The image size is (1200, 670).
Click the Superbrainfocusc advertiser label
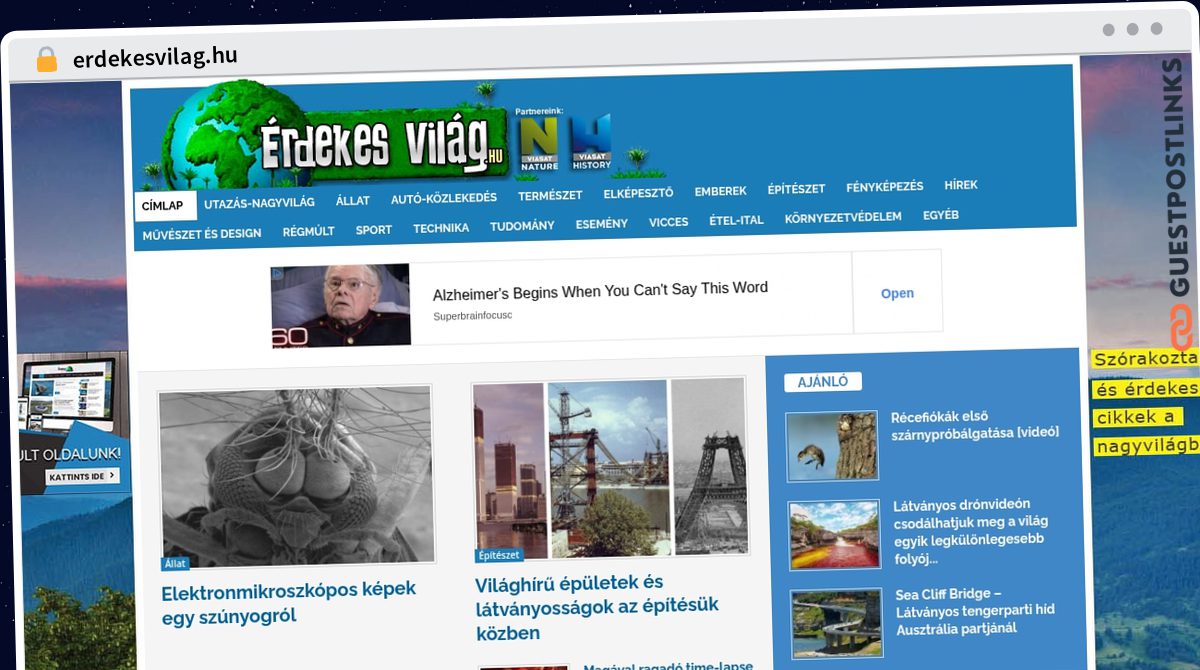click(x=472, y=316)
